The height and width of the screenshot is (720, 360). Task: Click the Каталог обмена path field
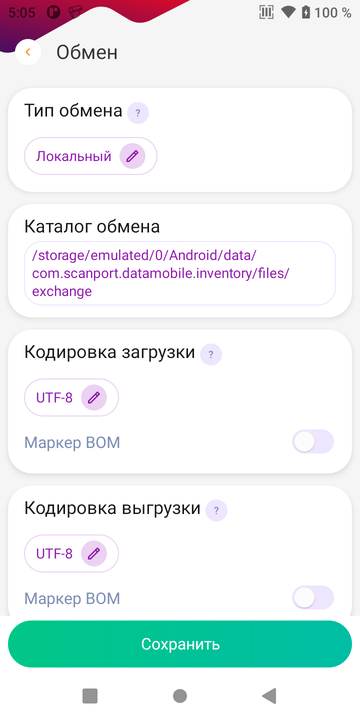tap(180, 273)
